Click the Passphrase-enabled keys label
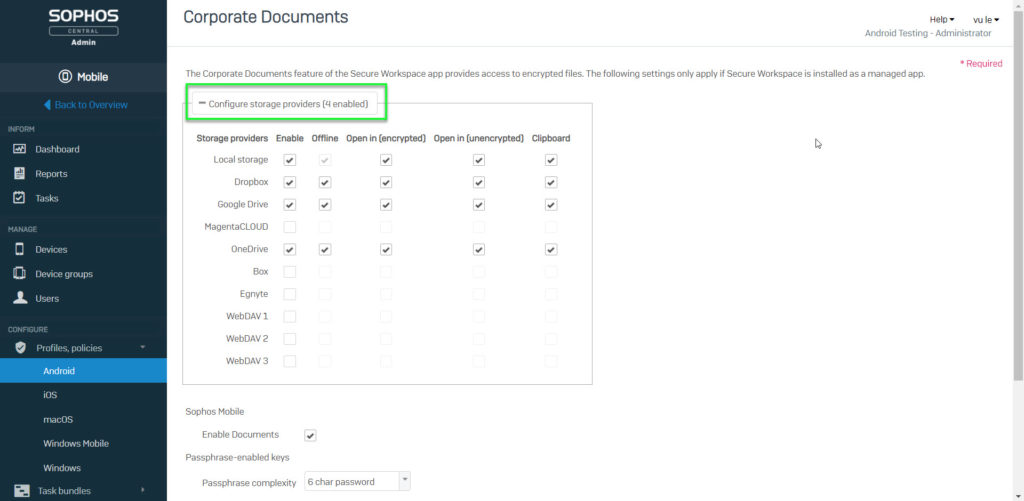This screenshot has width=1024, height=501. pos(238,457)
